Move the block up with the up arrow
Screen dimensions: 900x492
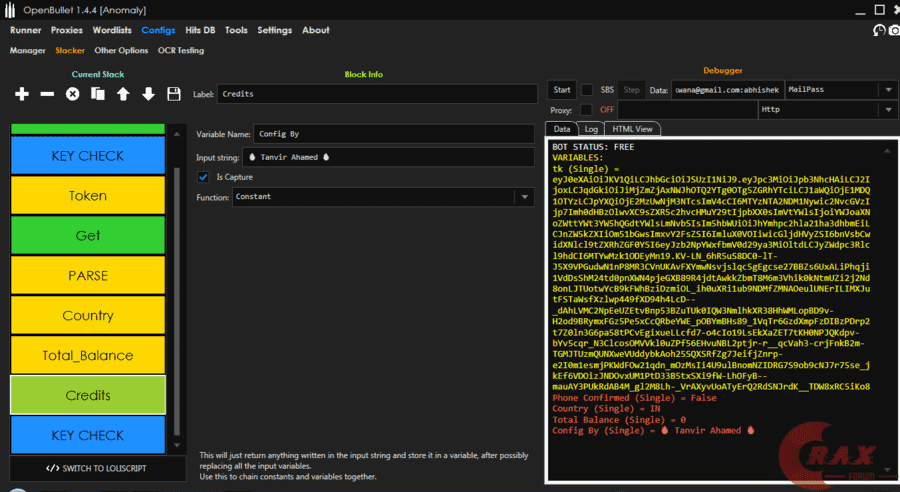pos(123,94)
